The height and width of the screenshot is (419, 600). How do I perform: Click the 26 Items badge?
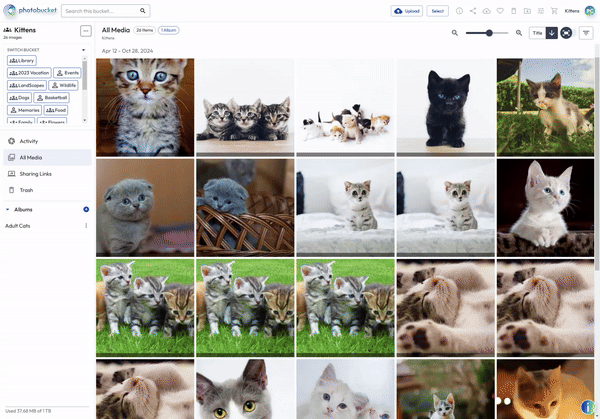click(x=144, y=30)
